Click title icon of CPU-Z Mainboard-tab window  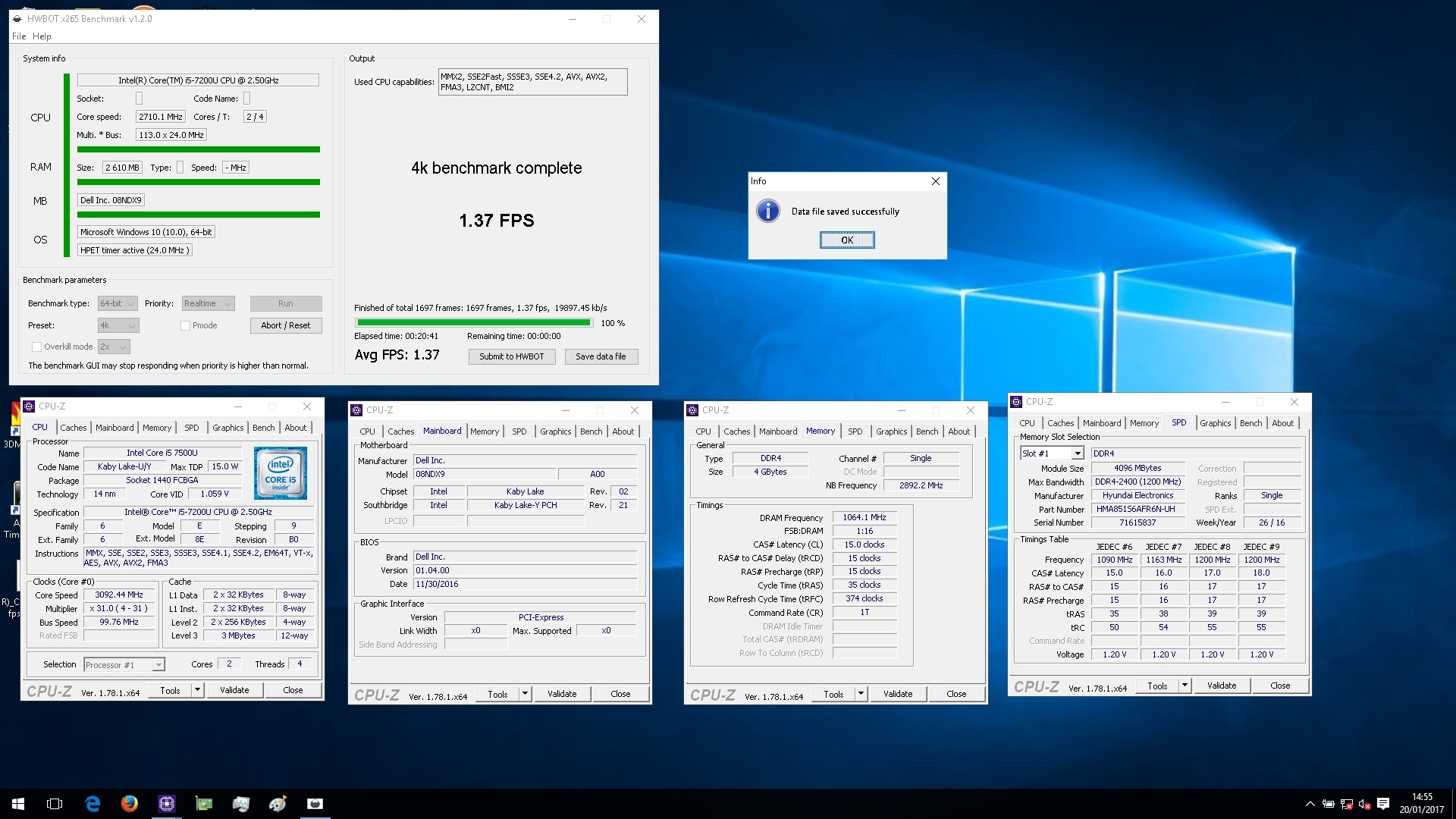click(356, 410)
